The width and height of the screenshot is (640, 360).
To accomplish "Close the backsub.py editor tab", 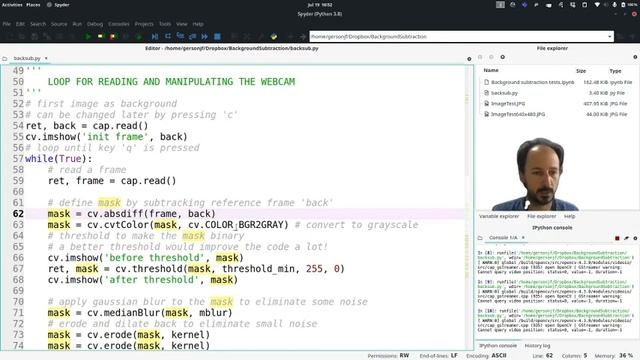I will pyautogui.click(x=46, y=58).
